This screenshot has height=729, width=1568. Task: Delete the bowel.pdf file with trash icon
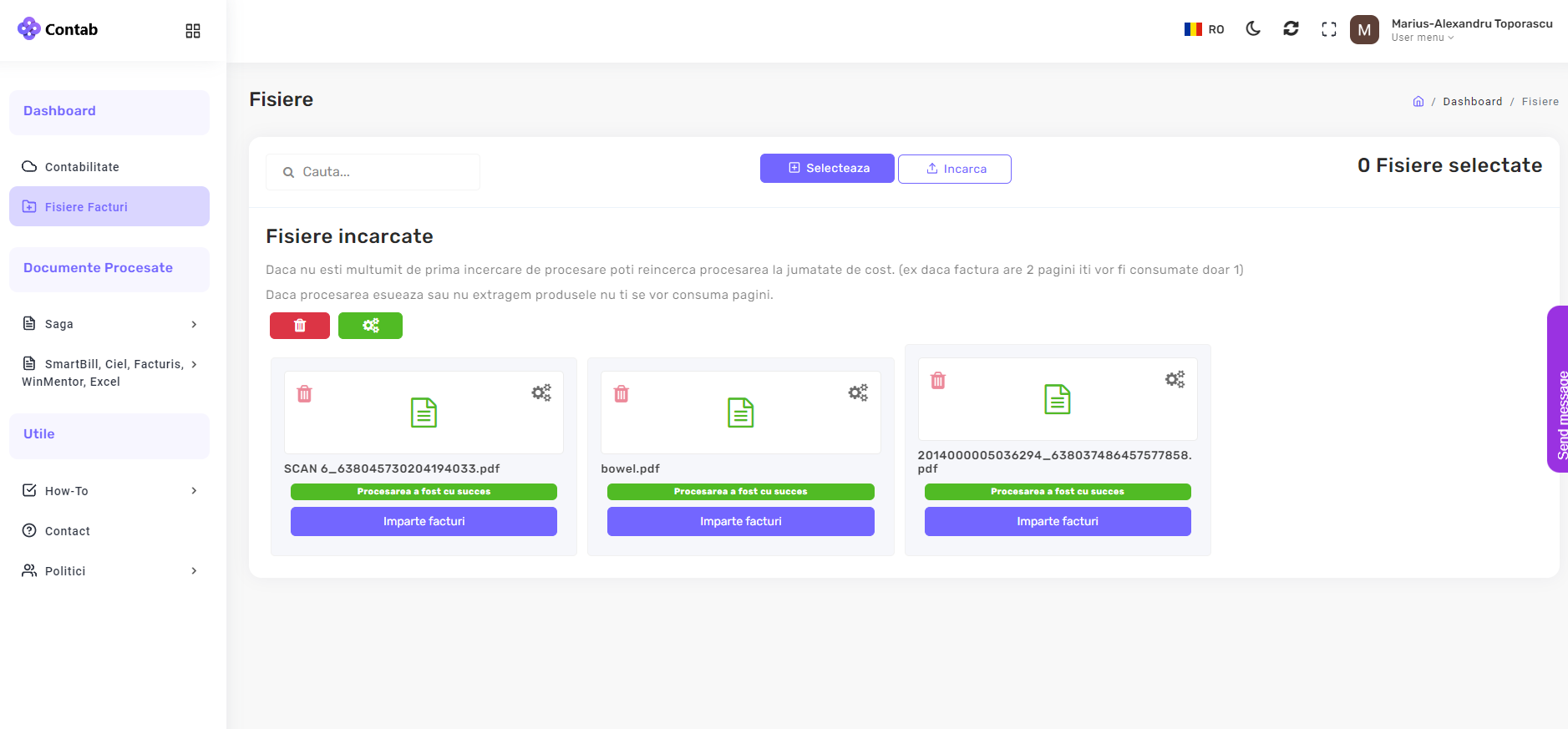click(621, 394)
